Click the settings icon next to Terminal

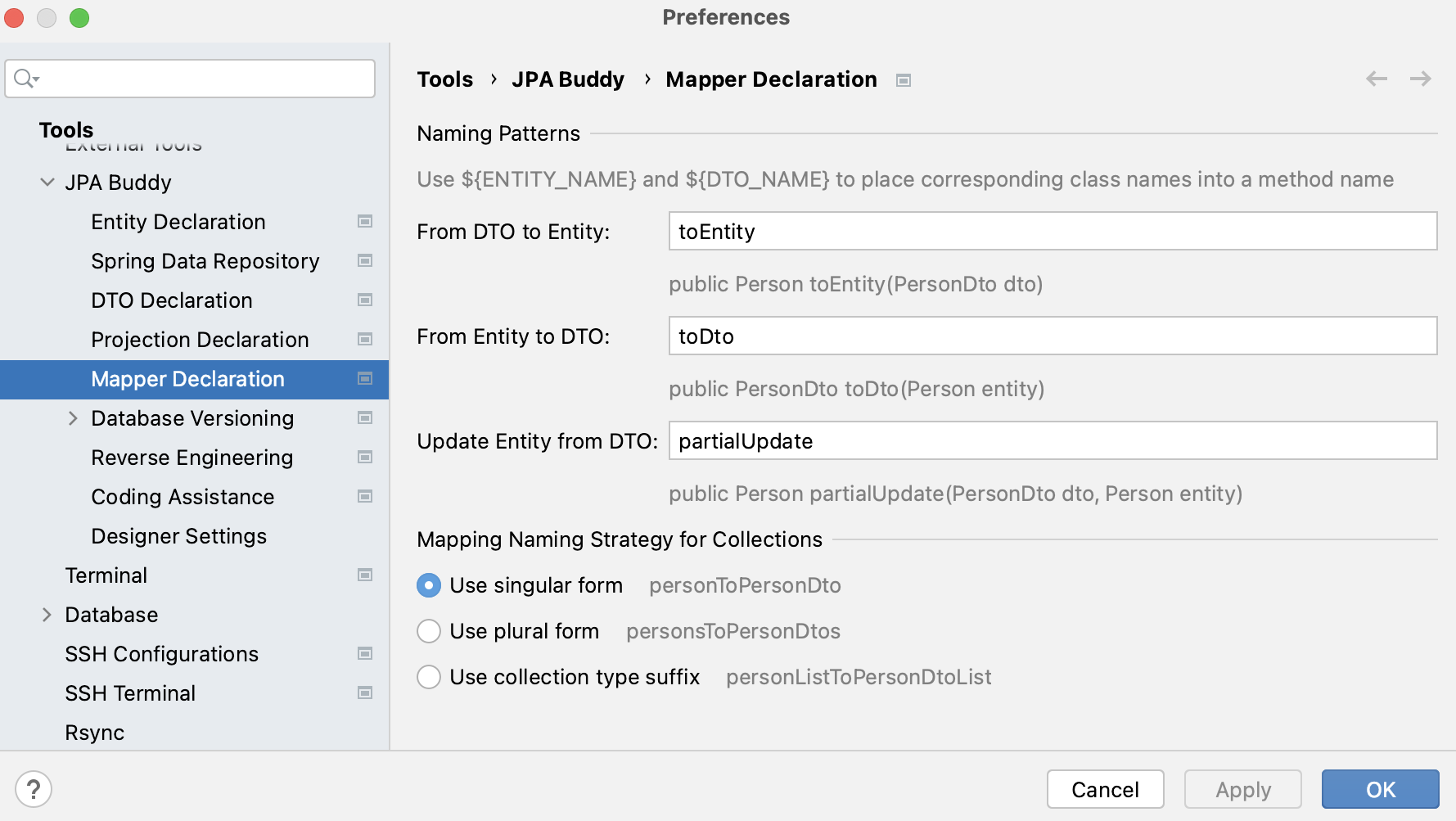[365, 575]
